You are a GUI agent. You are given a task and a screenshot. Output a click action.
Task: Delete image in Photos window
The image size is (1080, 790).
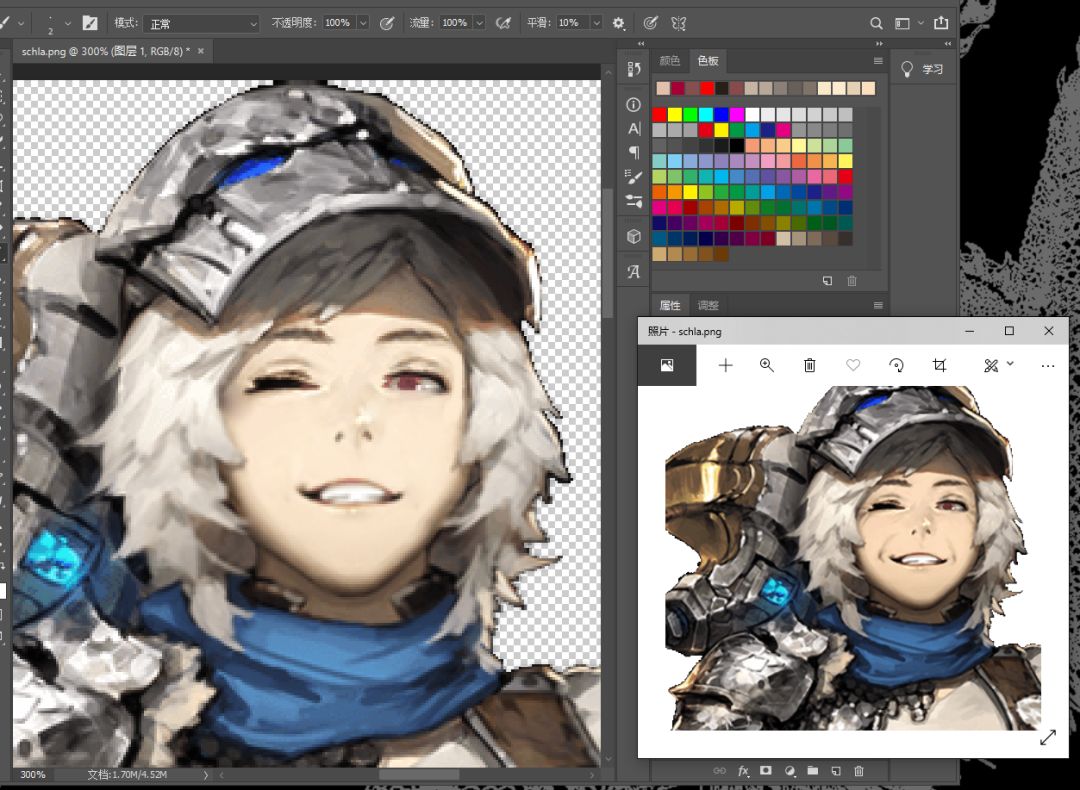click(810, 365)
